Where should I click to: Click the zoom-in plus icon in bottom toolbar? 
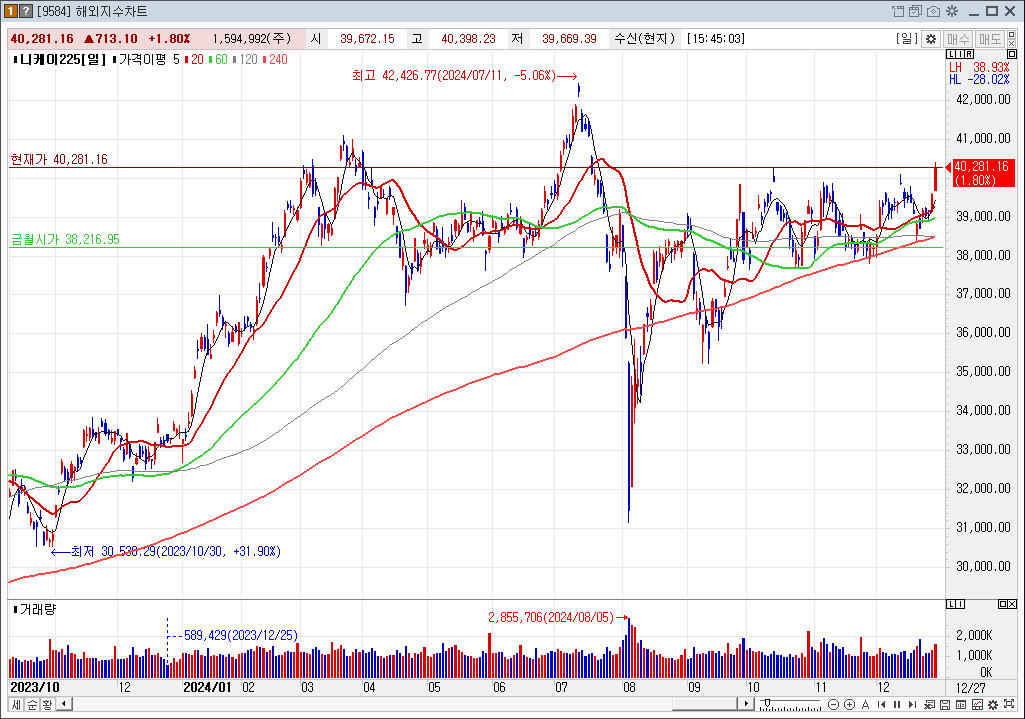click(x=849, y=704)
